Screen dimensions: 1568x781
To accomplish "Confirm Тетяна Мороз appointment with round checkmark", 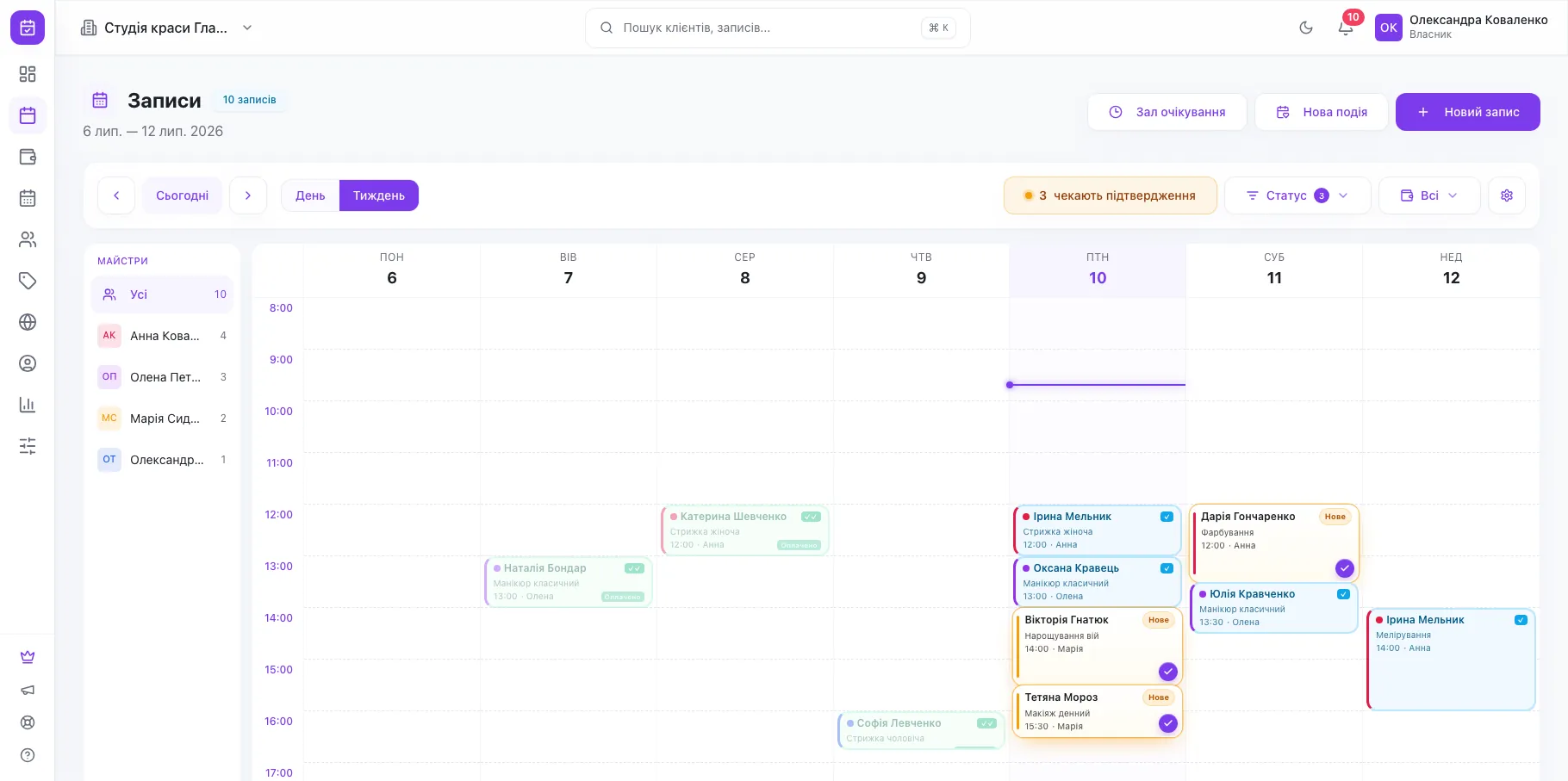I will point(1168,723).
